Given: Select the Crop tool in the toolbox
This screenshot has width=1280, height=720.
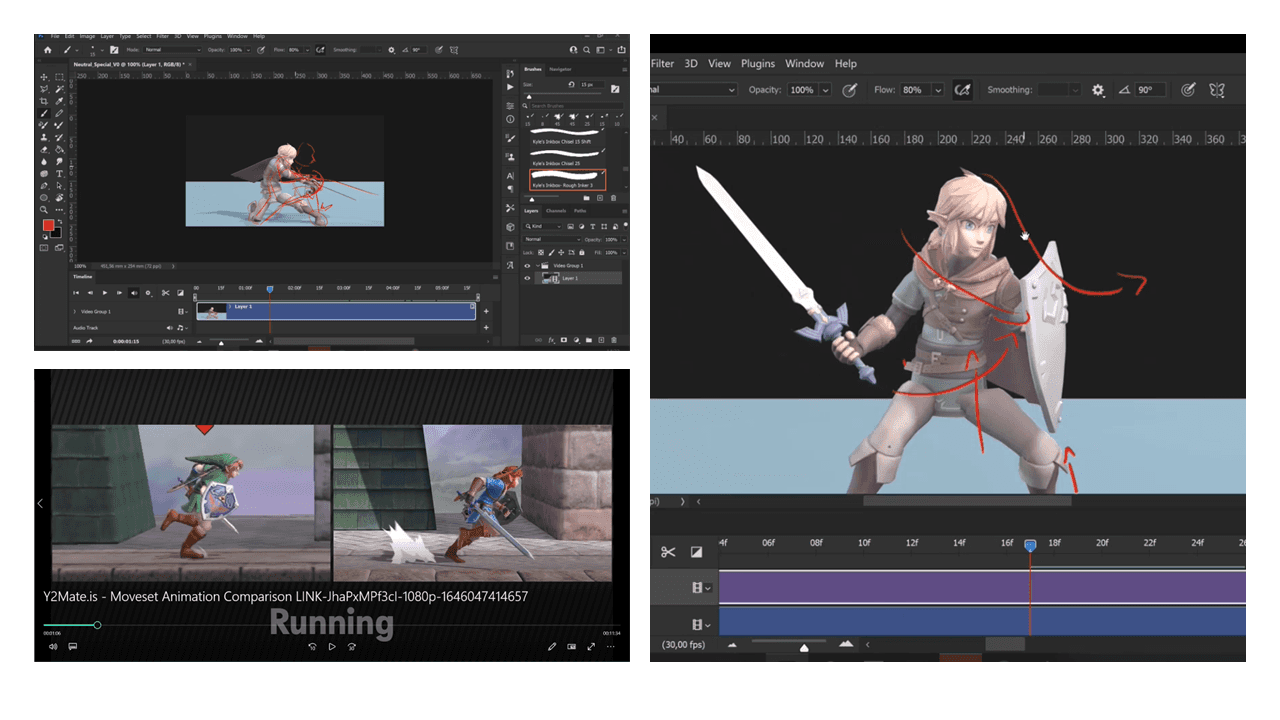Looking at the screenshot, I should [x=44, y=101].
